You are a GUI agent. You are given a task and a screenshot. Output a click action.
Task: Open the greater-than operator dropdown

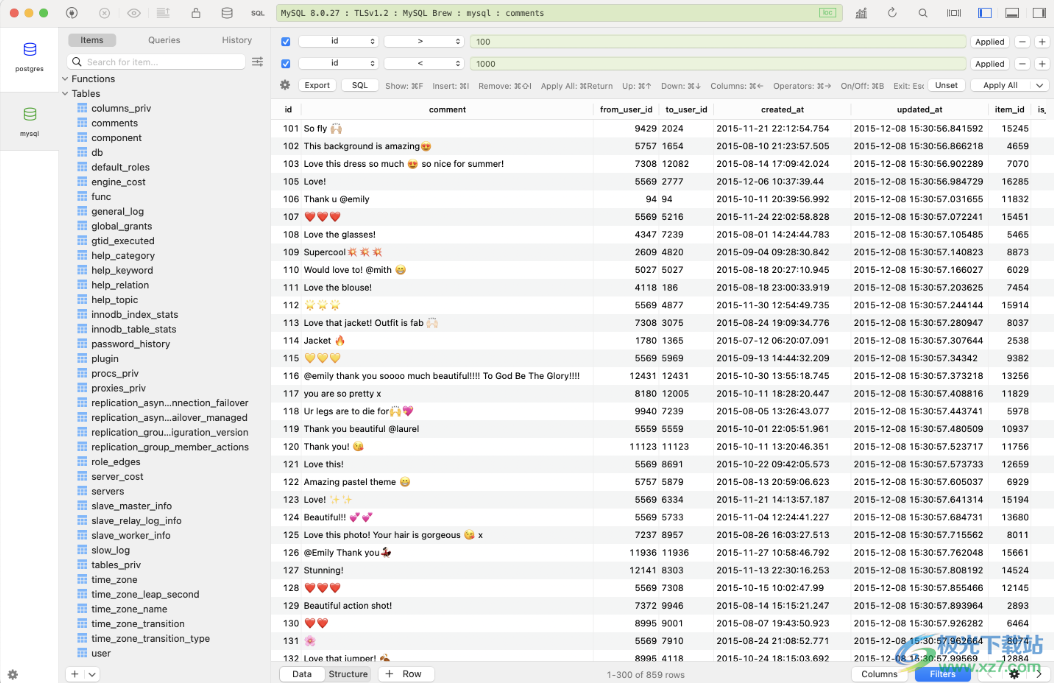pos(424,42)
